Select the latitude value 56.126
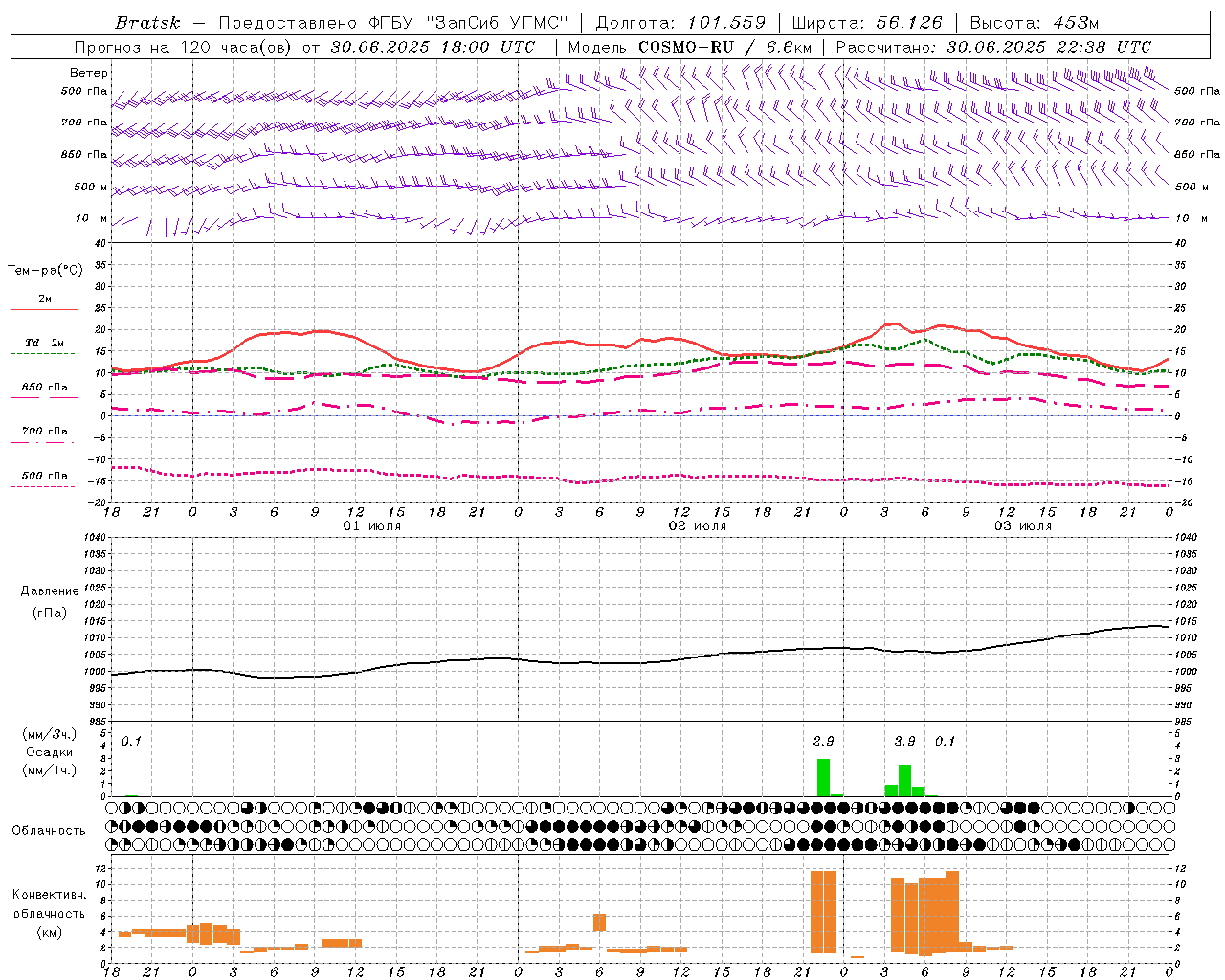This screenshot has width=1225, height=980. tap(909, 23)
